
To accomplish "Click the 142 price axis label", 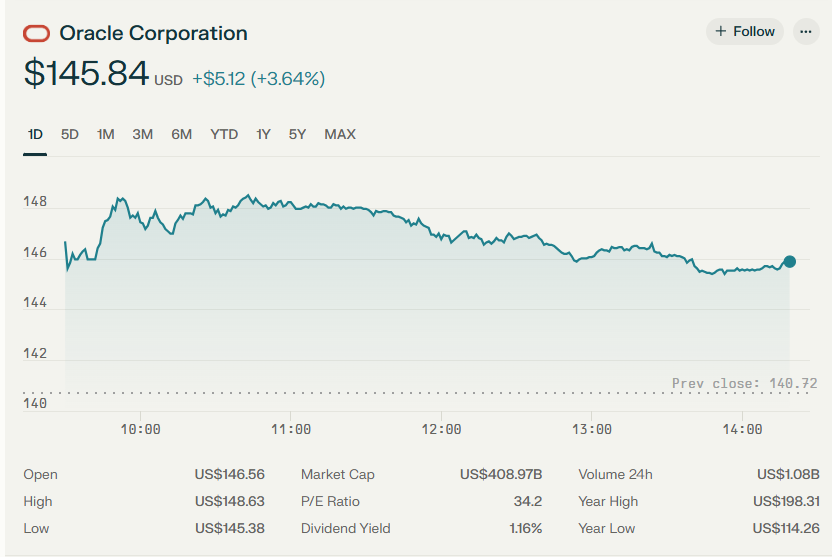I will (x=35, y=353).
